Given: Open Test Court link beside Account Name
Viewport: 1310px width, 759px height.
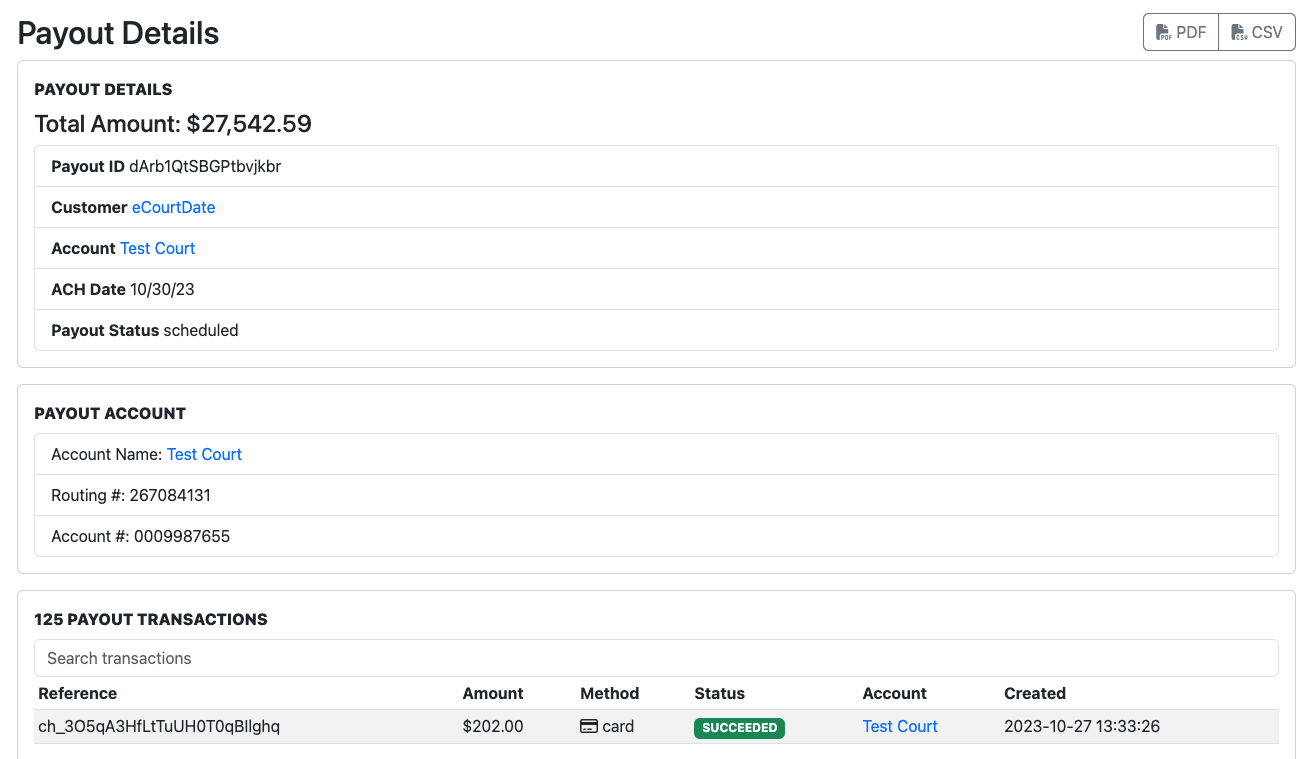Looking at the screenshot, I should 204,454.
